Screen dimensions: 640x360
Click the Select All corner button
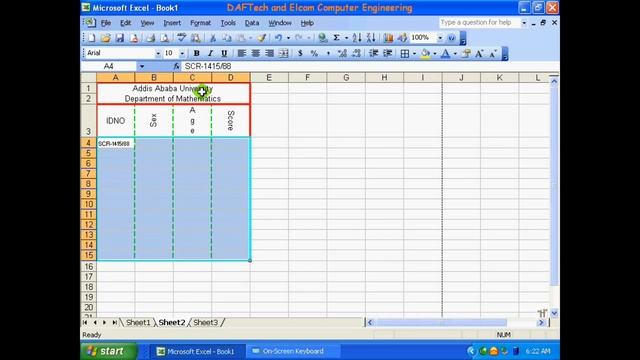[x=89, y=78]
